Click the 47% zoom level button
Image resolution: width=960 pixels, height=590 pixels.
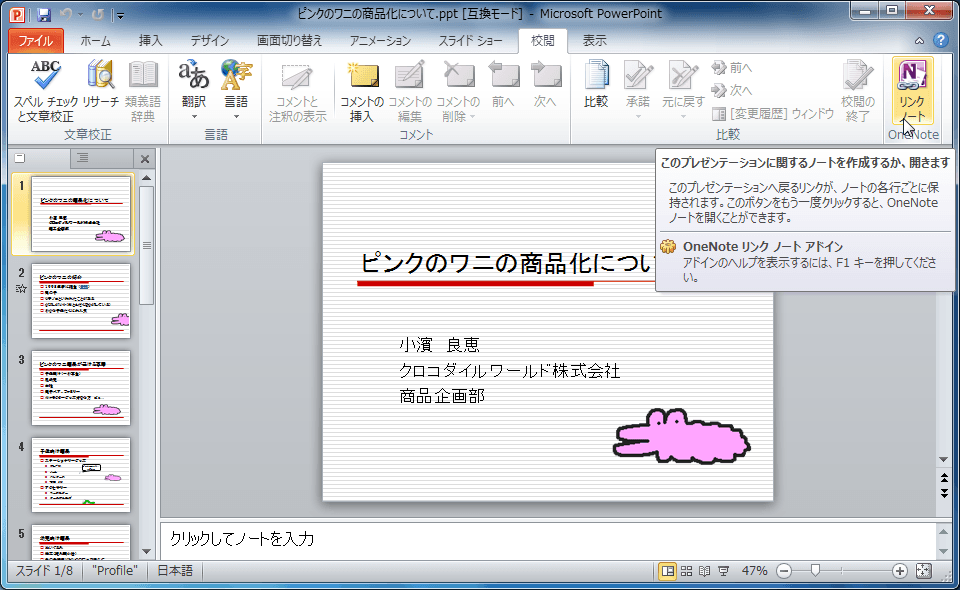coord(754,571)
